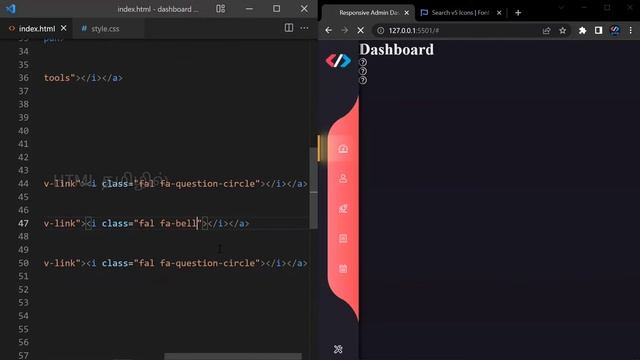
Task: Click line number 50 in the gutter
Action: tap(23, 263)
